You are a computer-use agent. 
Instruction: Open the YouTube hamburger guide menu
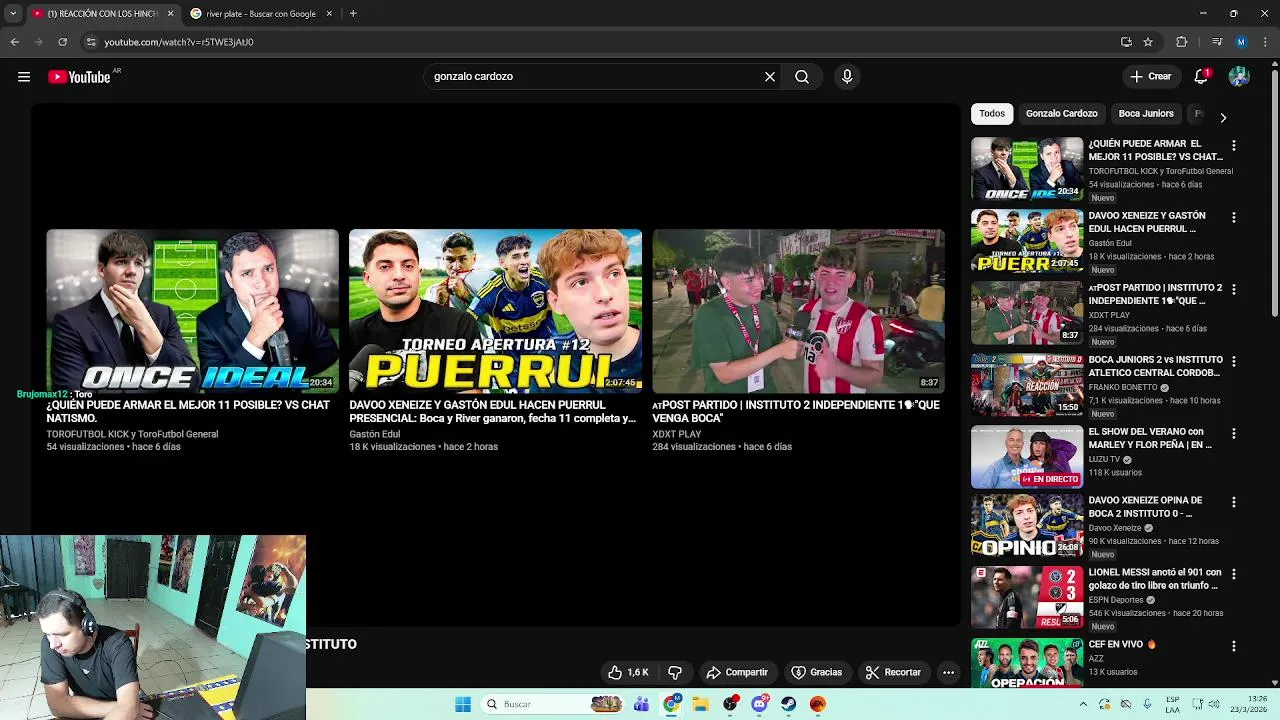[x=24, y=77]
